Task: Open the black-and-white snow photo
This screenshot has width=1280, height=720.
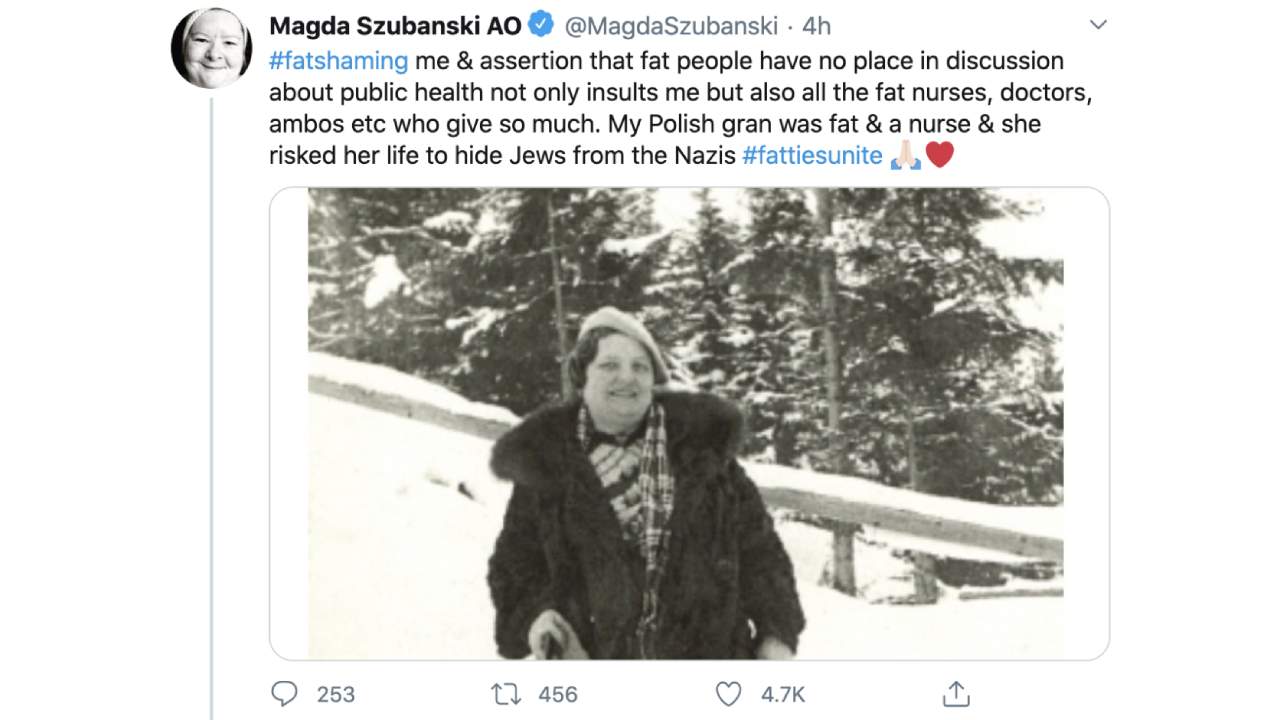Action: click(x=689, y=424)
